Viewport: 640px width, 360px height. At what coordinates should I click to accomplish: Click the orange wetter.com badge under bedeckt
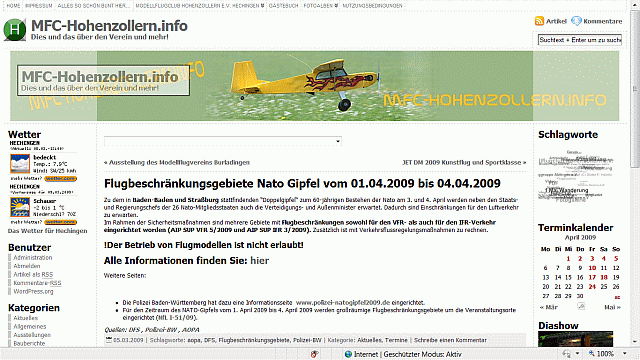[60, 178]
